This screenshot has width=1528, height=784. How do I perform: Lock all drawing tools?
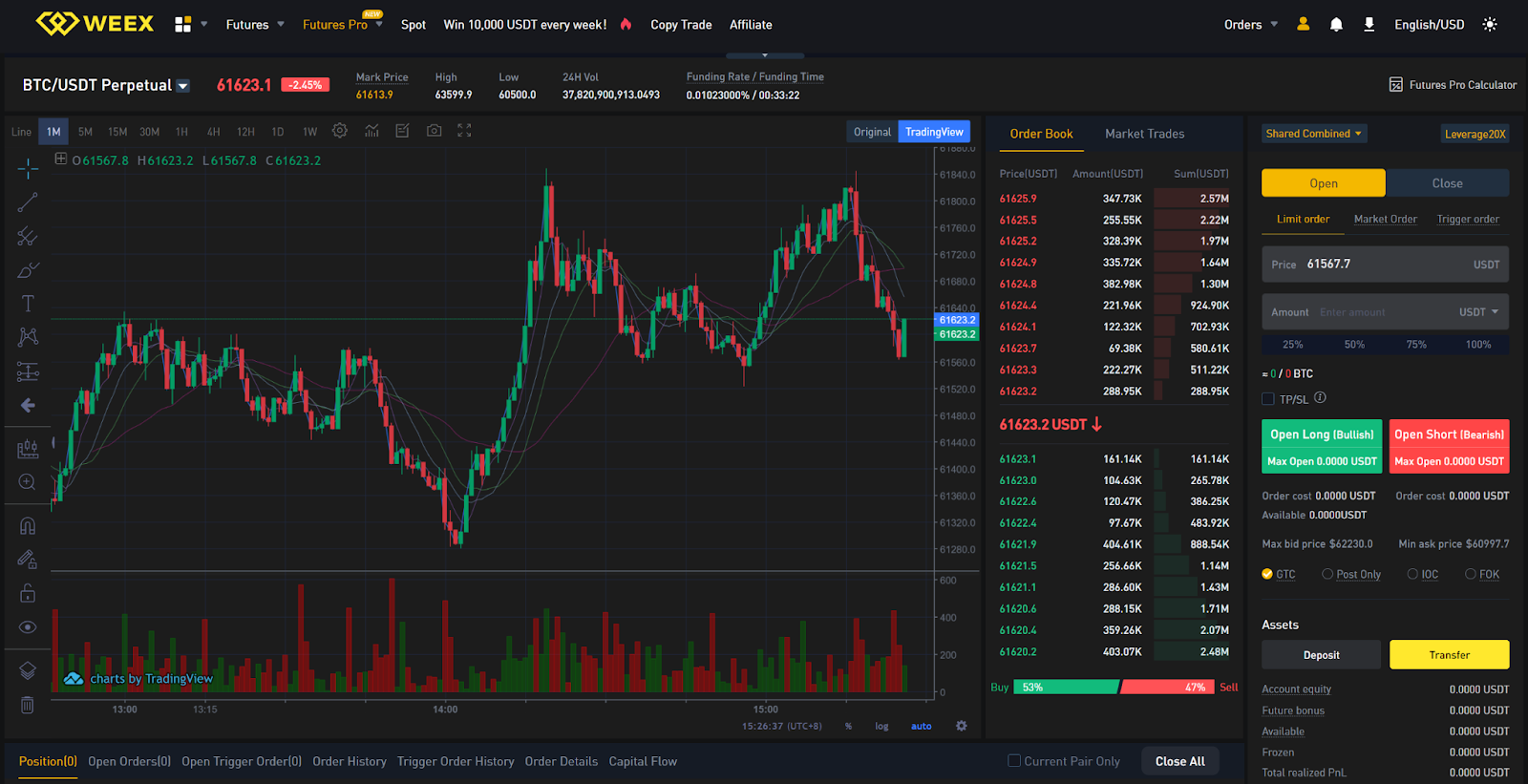point(28,593)
